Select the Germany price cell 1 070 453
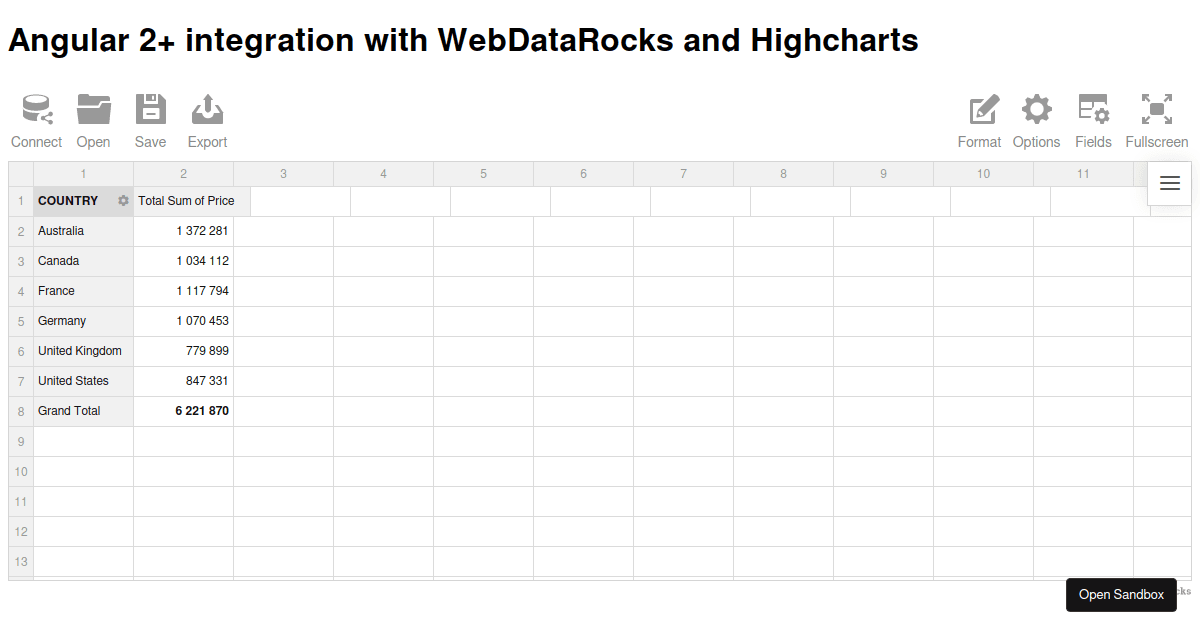The width and height of the screenshot is (1200, 630). 202,321
